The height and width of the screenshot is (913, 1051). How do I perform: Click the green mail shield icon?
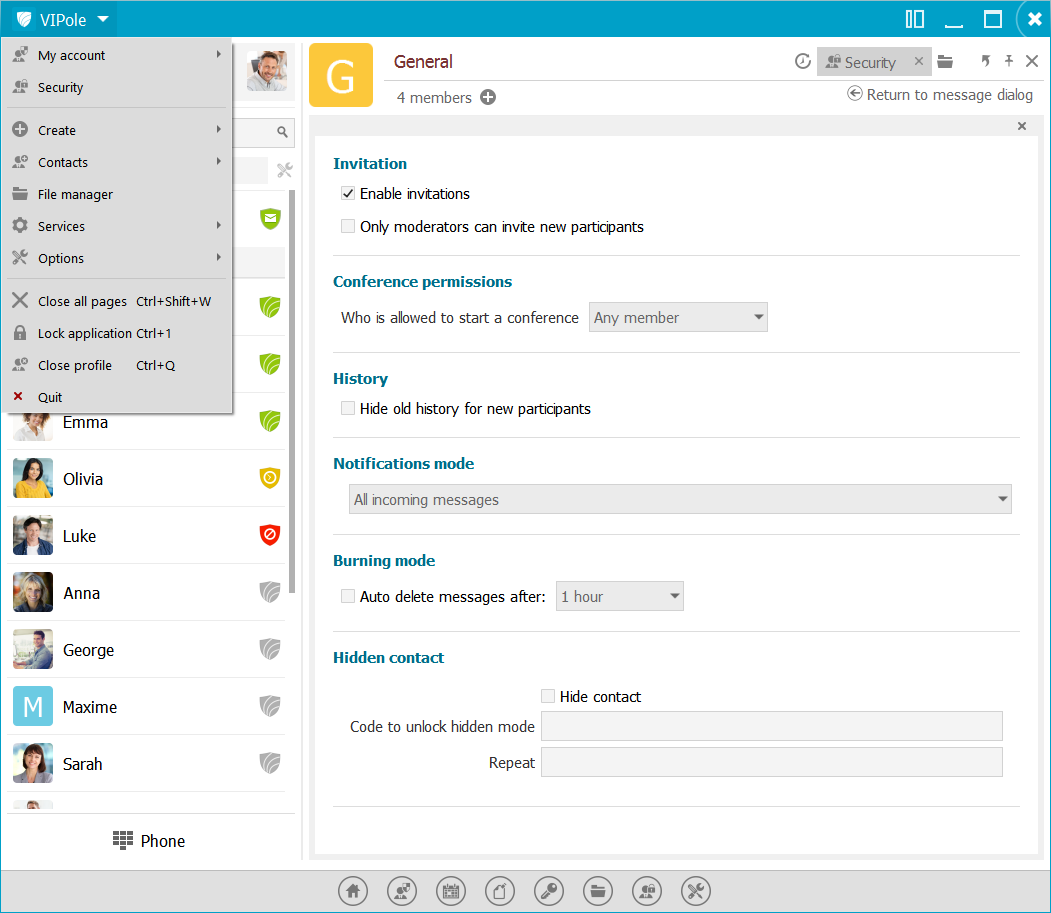click(x=270, y=219)
